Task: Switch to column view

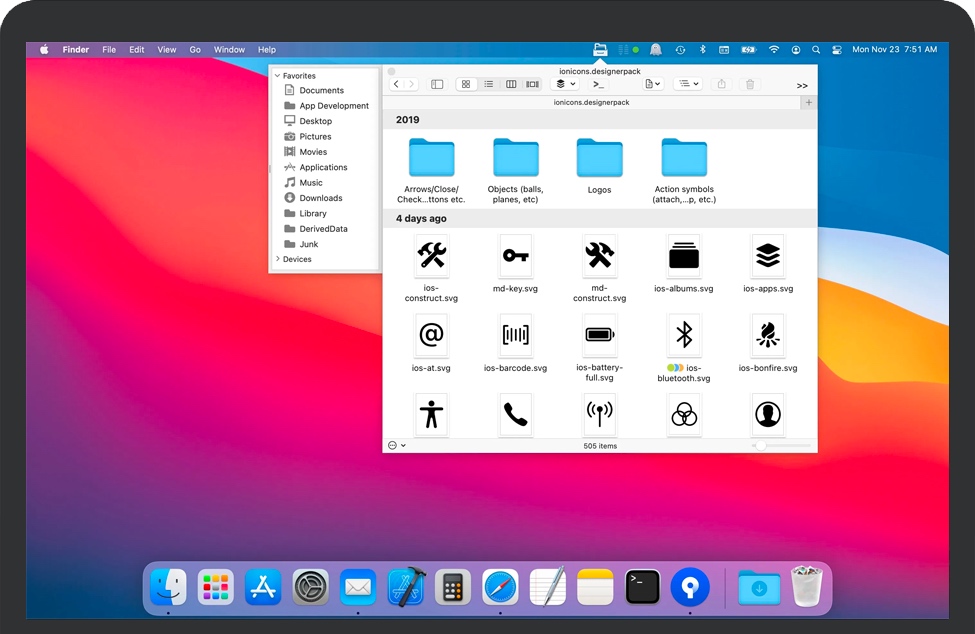Action: [511, 85]
